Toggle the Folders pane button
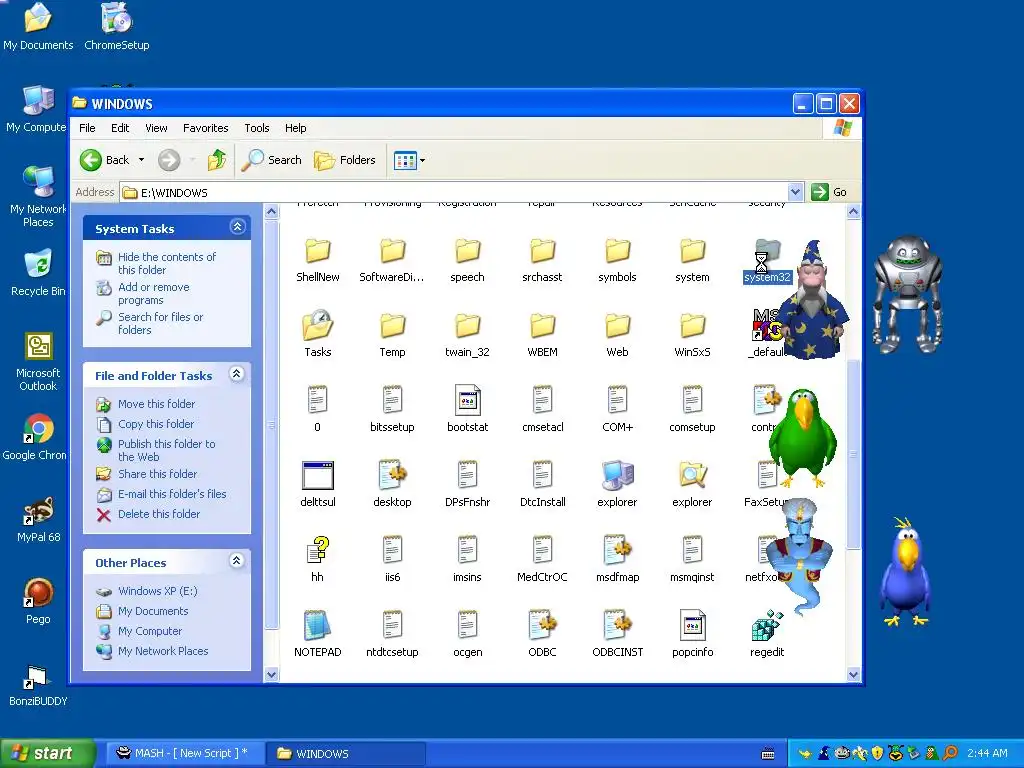1024x768 pixels. pos(345,160)
